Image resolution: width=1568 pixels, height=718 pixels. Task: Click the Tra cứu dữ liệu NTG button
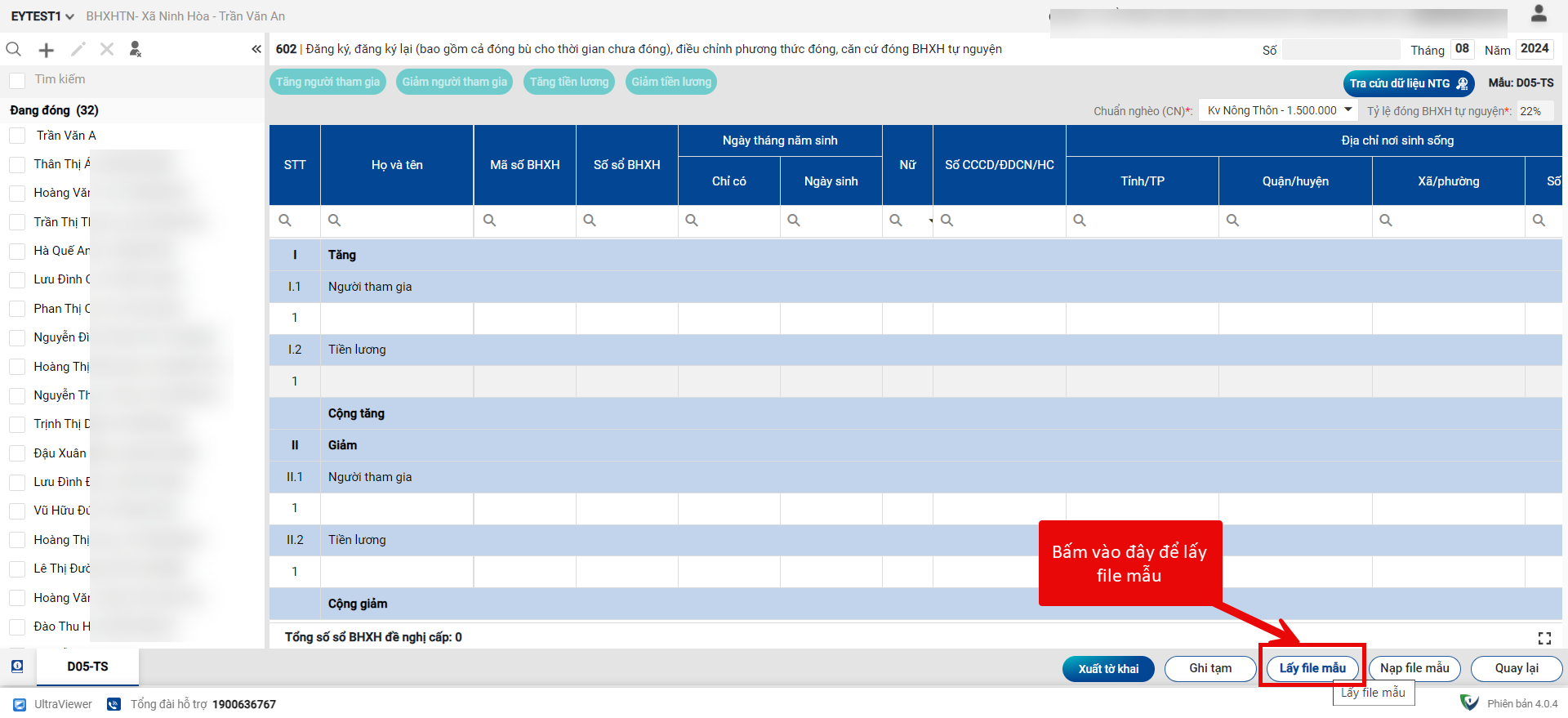[x=1408, y=83]
